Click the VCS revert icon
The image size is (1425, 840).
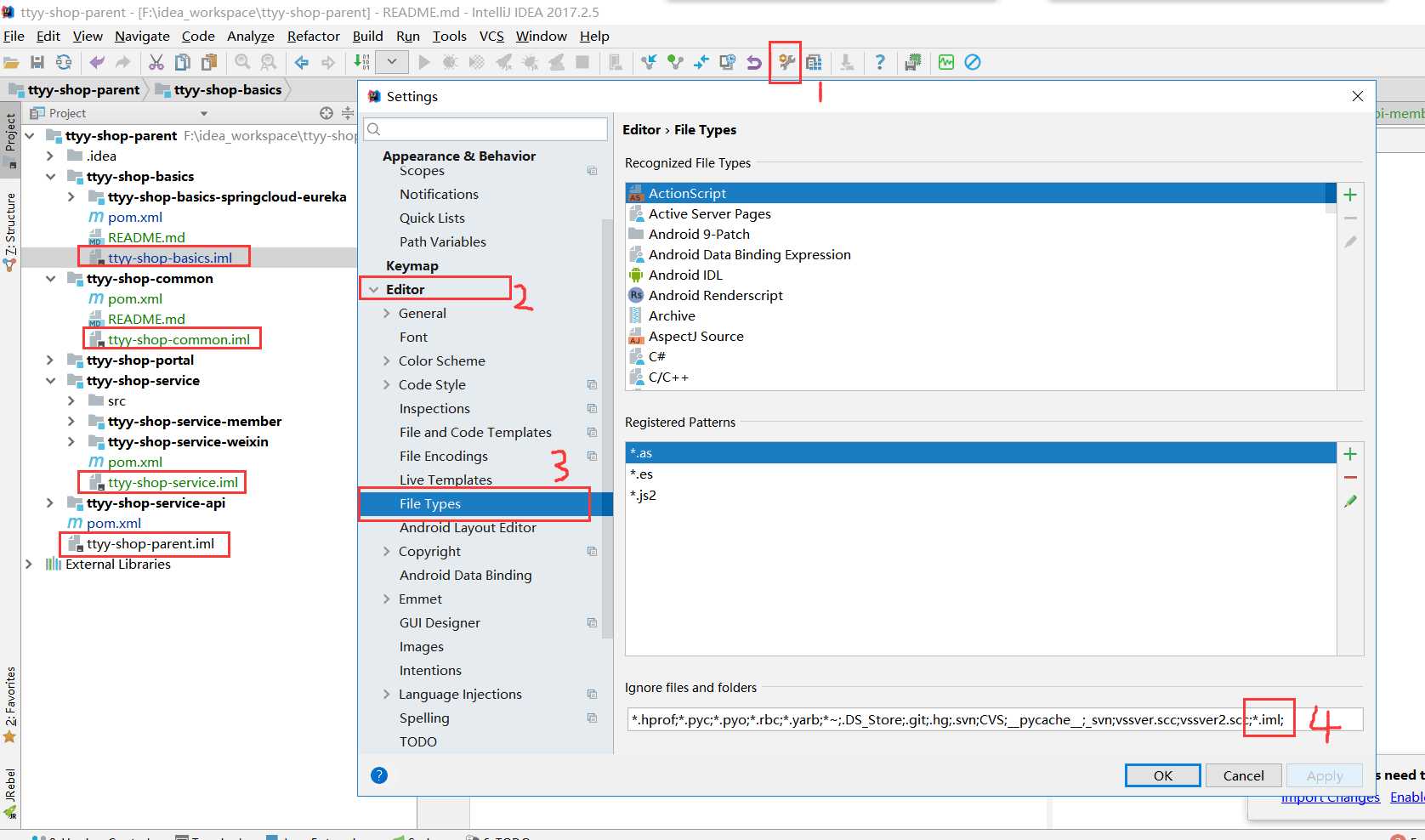[x=753, y=62]
